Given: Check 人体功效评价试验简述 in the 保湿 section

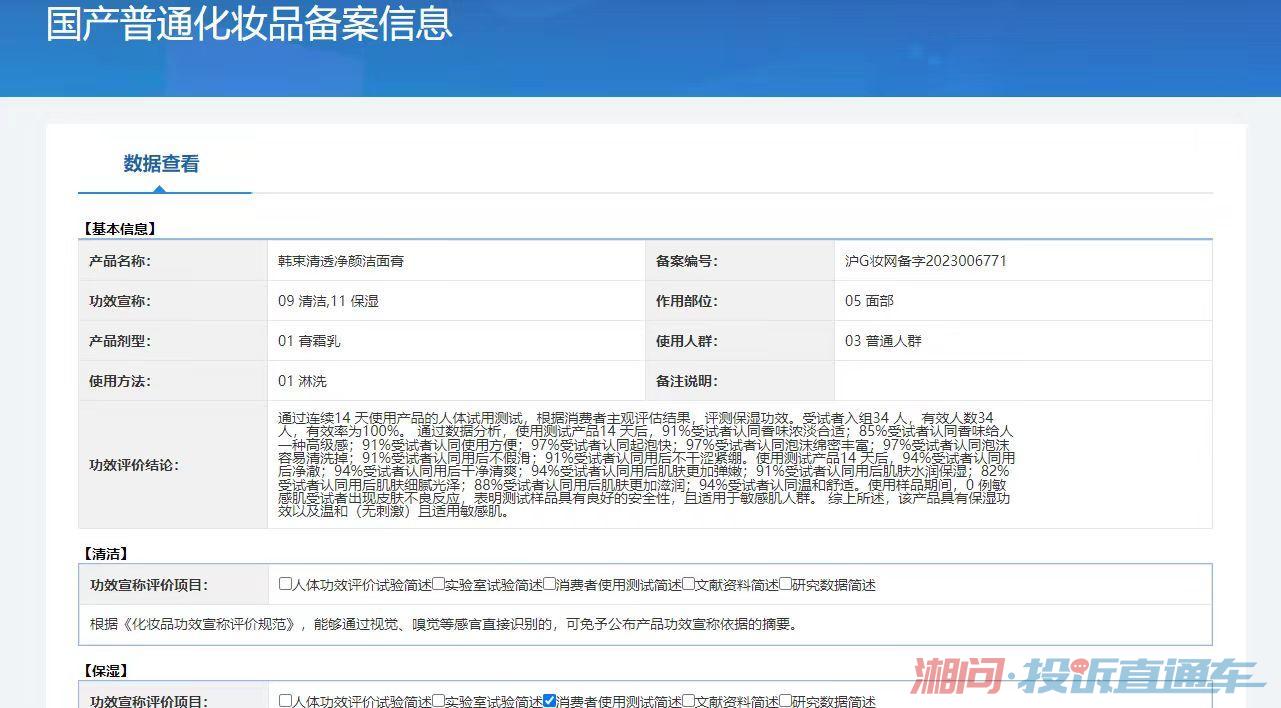Looking at the screenshot, I should 286,701.
